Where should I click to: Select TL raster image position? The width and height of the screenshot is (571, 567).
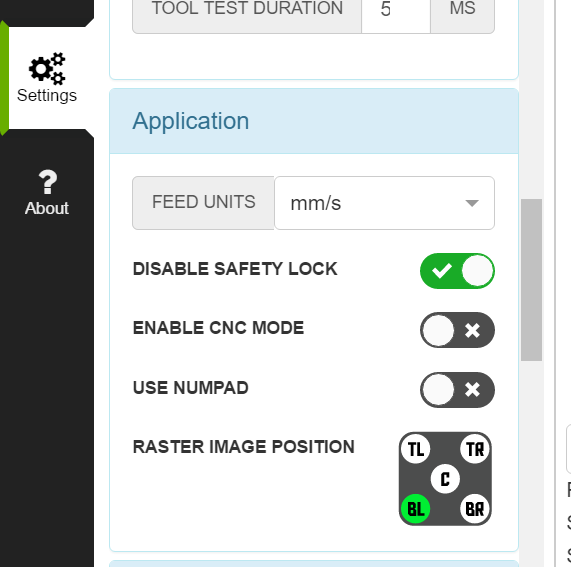pos(416,449)
